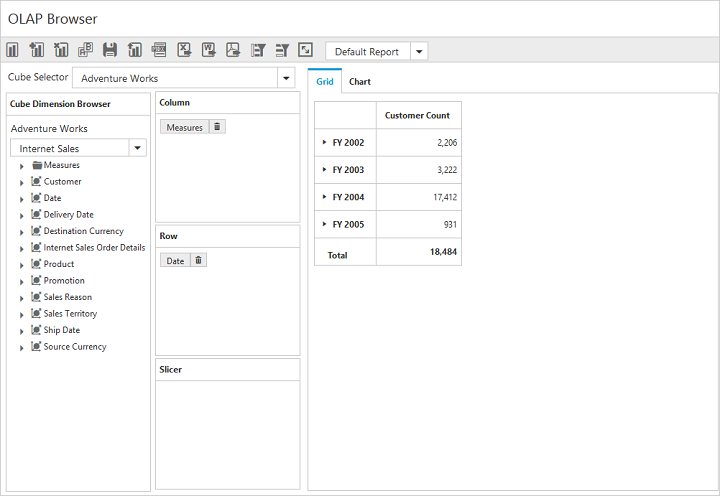Expand the Measures tree node
720x496 pixels.
(21, 166)
